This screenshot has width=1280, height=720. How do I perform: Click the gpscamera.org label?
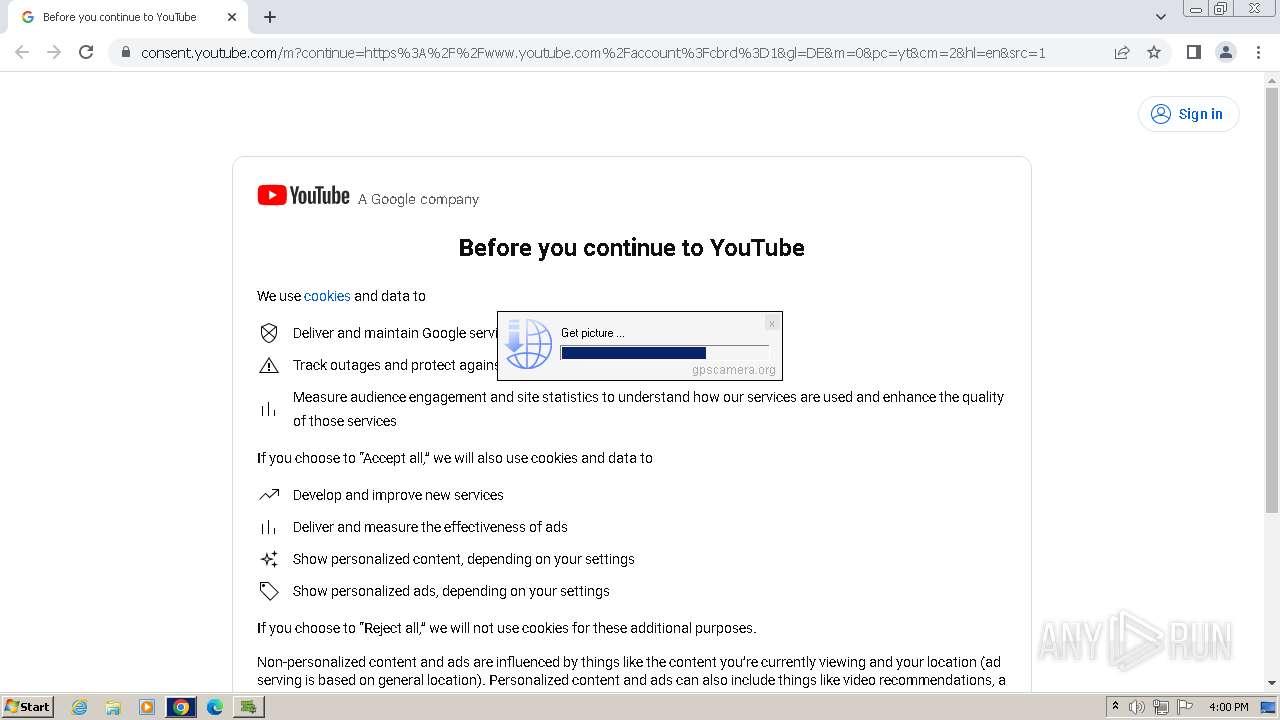click(x=734, y=370)
